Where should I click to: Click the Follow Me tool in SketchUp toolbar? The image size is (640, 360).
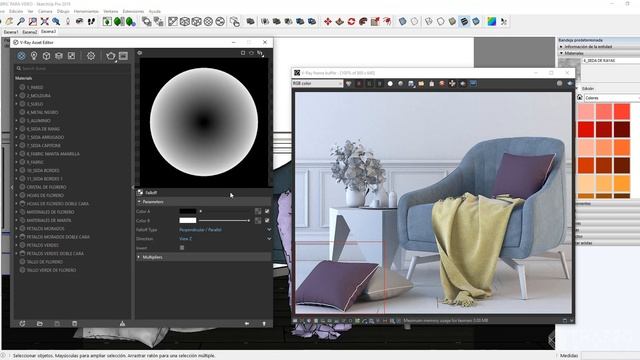(363, 22)
